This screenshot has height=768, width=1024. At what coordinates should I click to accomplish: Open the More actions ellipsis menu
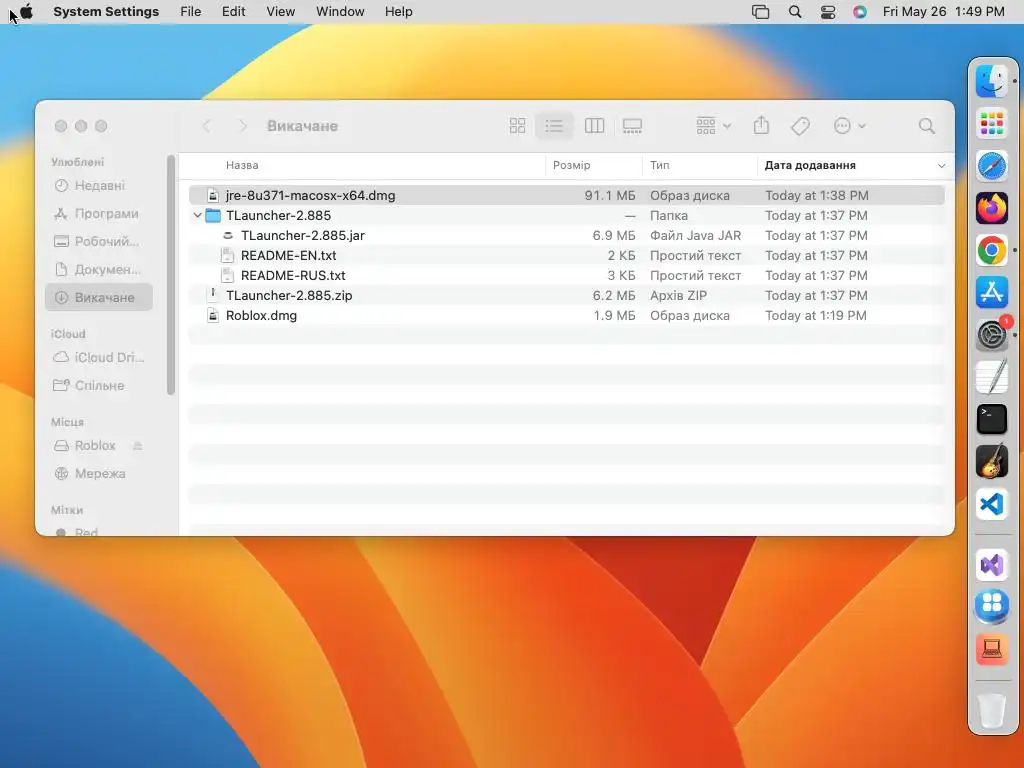pos(850,125)
